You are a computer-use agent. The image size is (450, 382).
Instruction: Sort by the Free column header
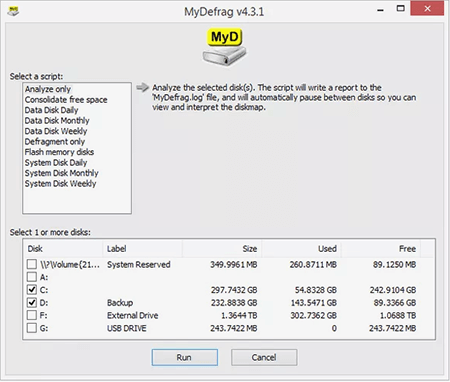381,249
